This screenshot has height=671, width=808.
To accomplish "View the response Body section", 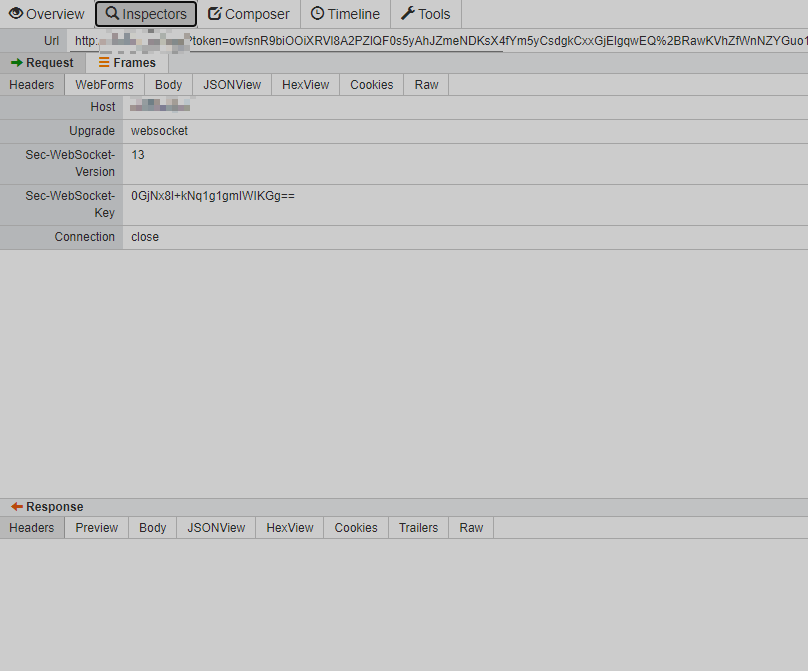I will coord(152,527).
